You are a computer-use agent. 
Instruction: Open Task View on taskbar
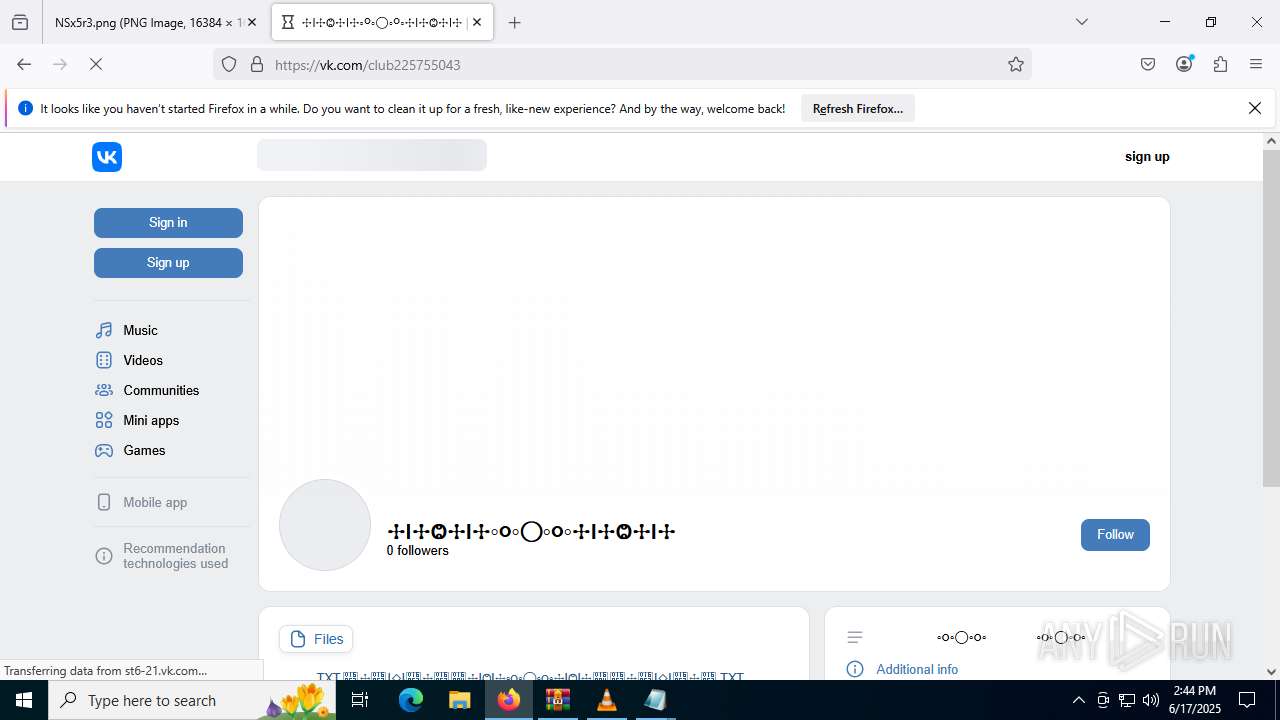pyautogui.click(x=361, y=700)
